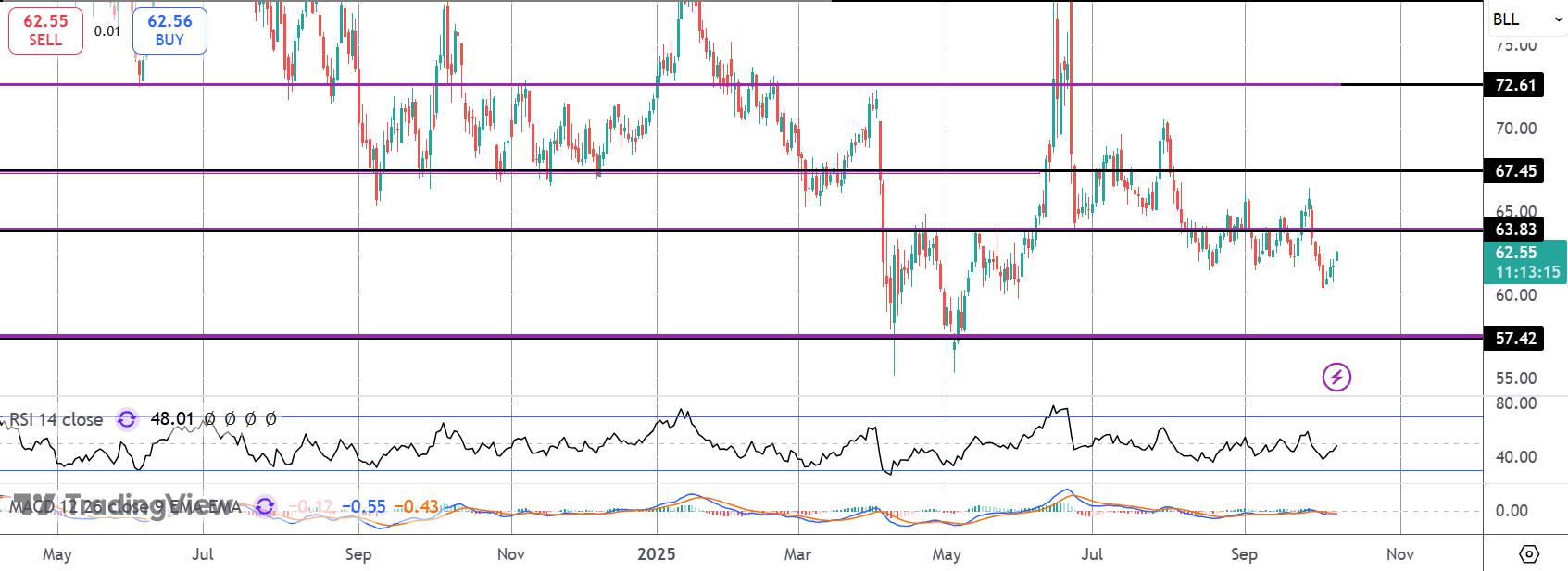
Task: Click the red SELL 62.55 button
Action: pos(45,30)
